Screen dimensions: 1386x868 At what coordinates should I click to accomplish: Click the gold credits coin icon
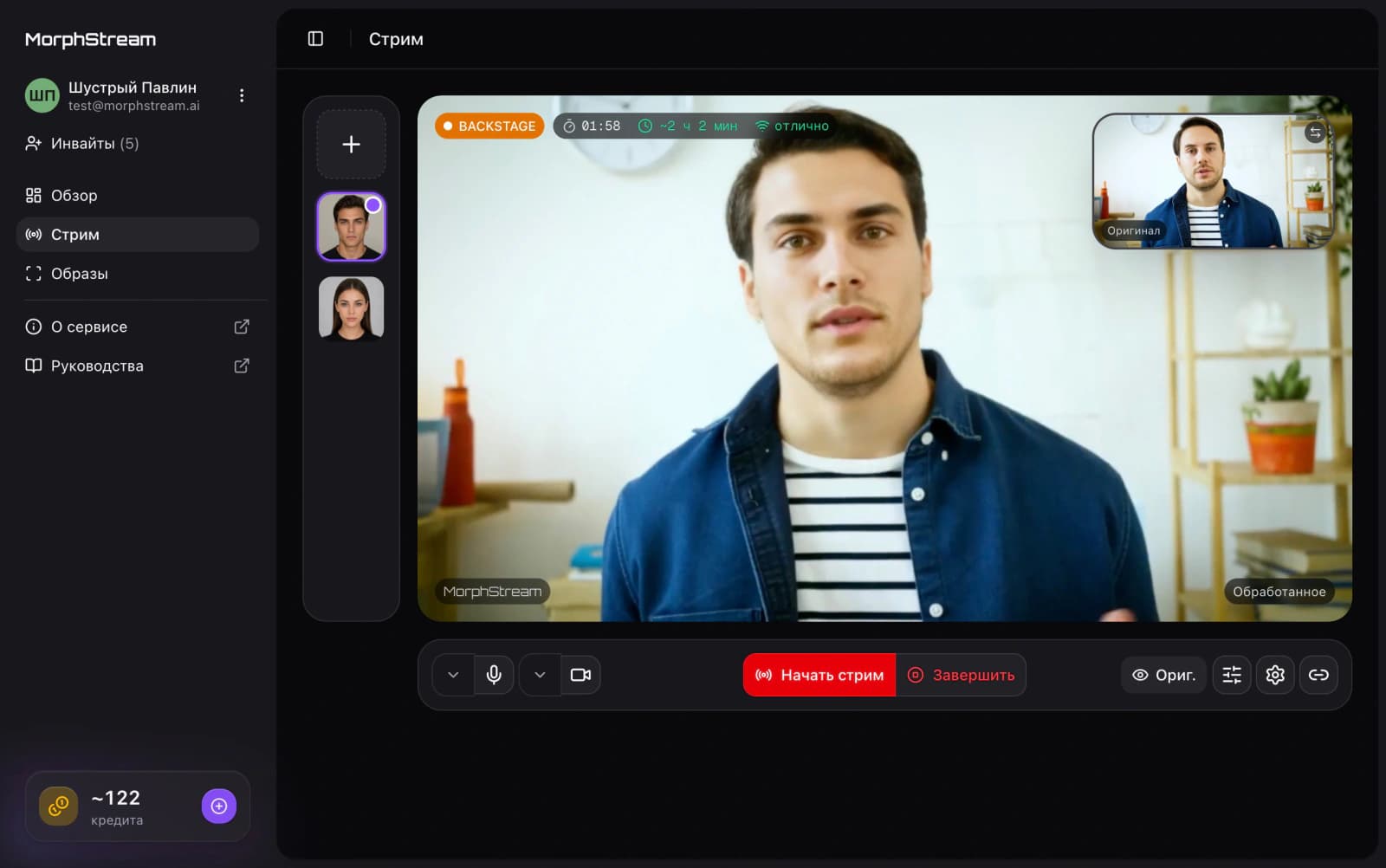click(58, 806)
